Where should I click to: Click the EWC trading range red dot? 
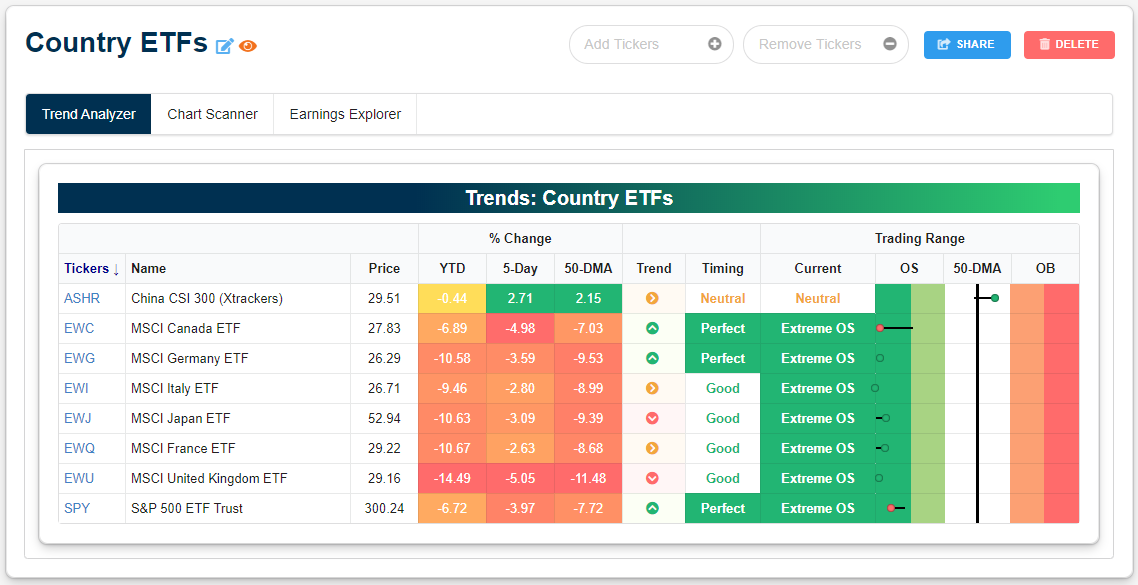(x=880, y=328)
